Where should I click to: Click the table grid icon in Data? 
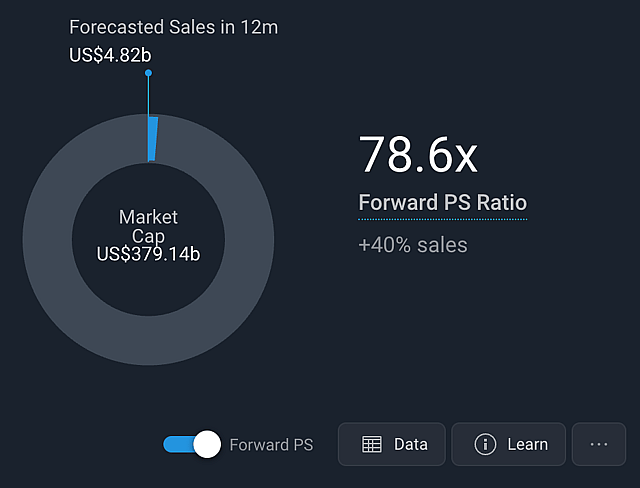372,444
